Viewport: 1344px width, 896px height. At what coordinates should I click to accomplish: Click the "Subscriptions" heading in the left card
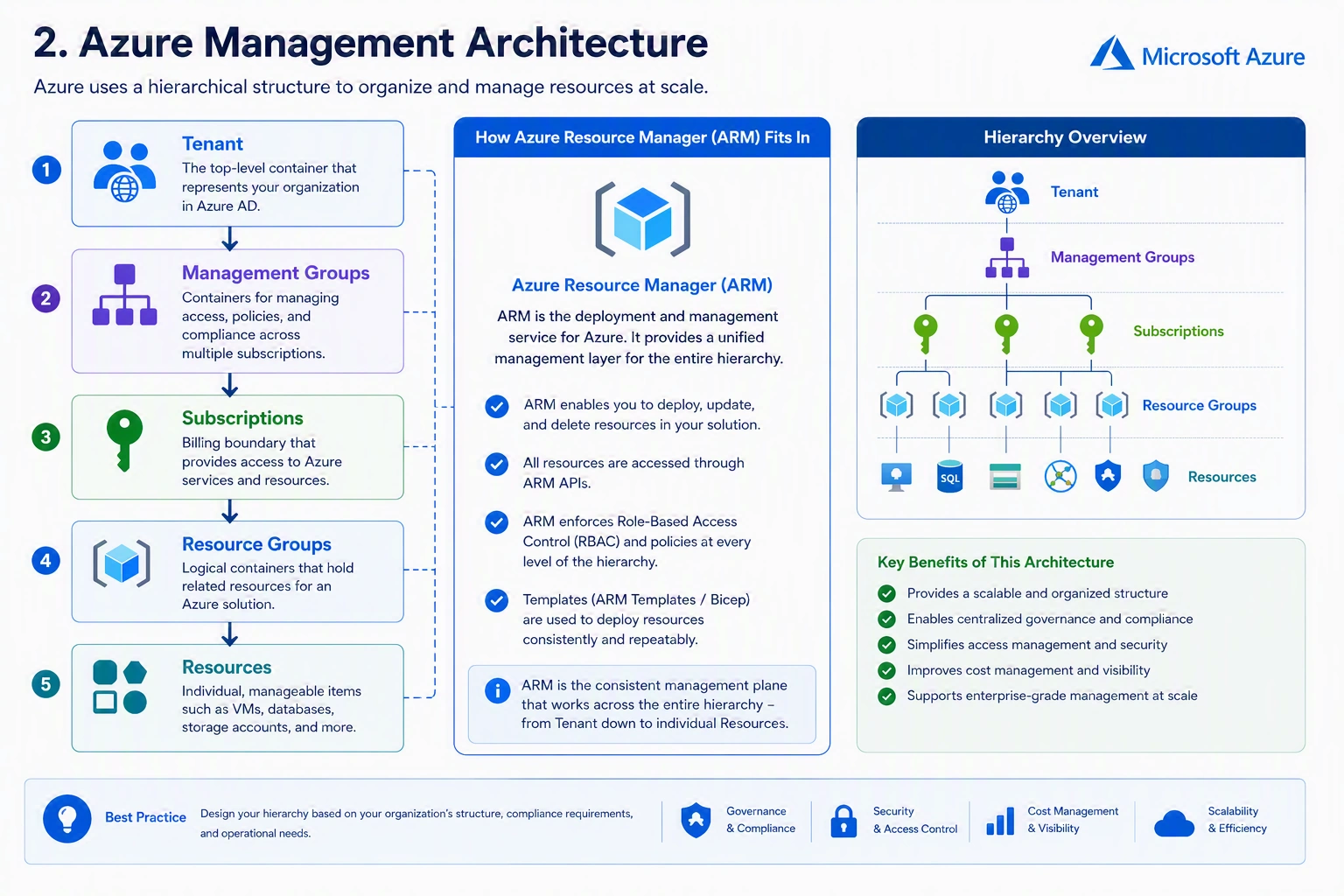click(x=242, y=418)
